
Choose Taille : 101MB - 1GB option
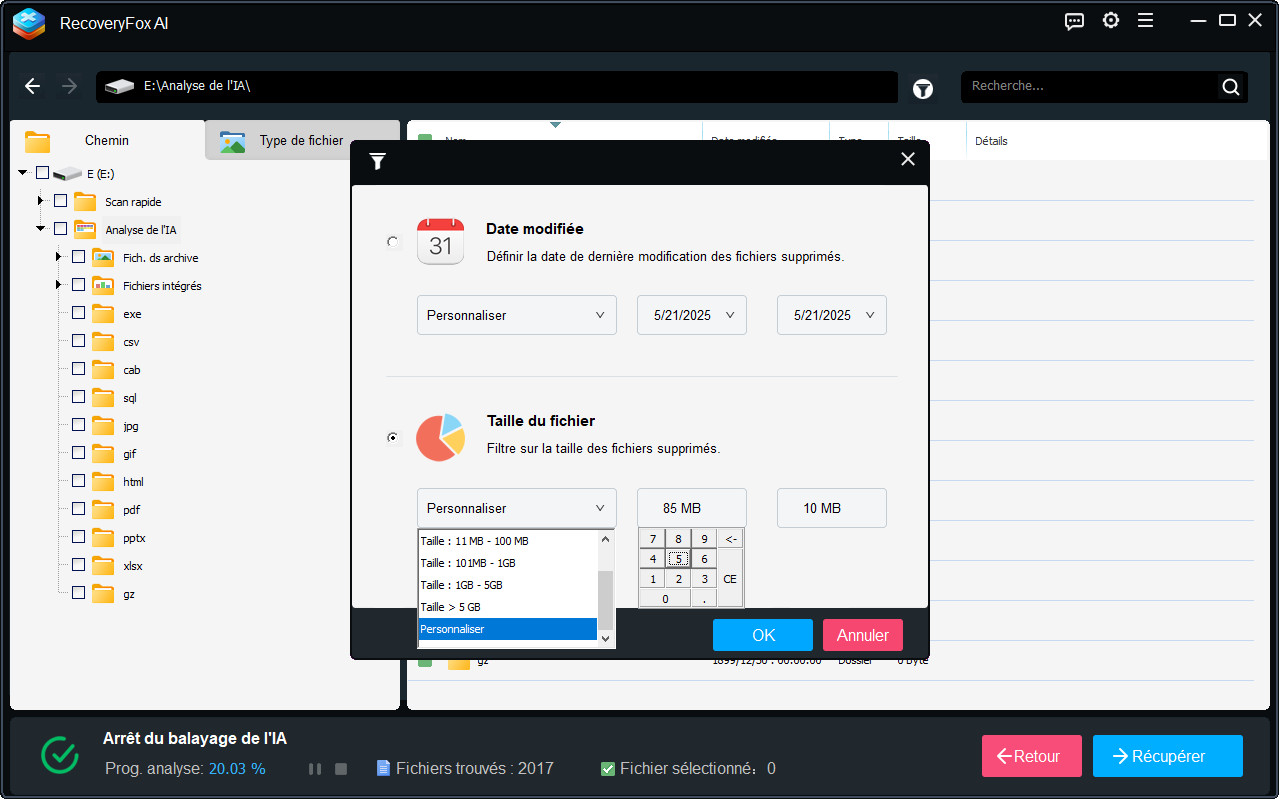click(507, 563)
